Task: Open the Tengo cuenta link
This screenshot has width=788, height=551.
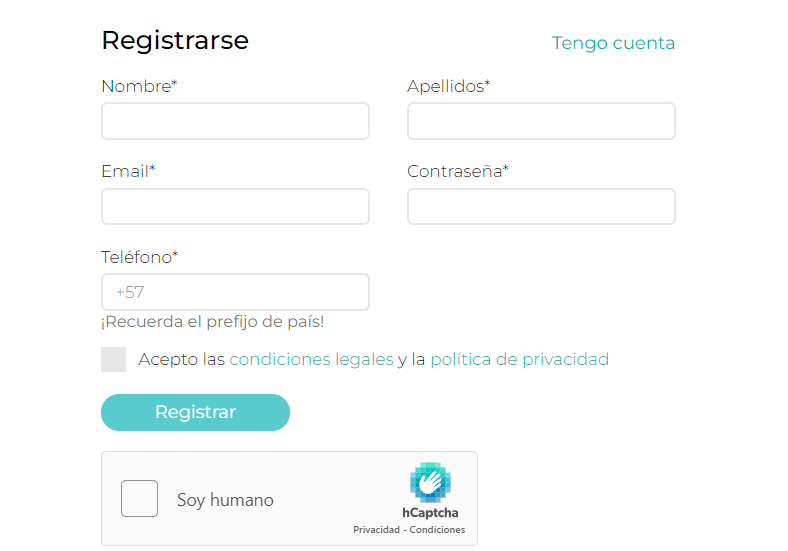Action: tap(613, 43)
